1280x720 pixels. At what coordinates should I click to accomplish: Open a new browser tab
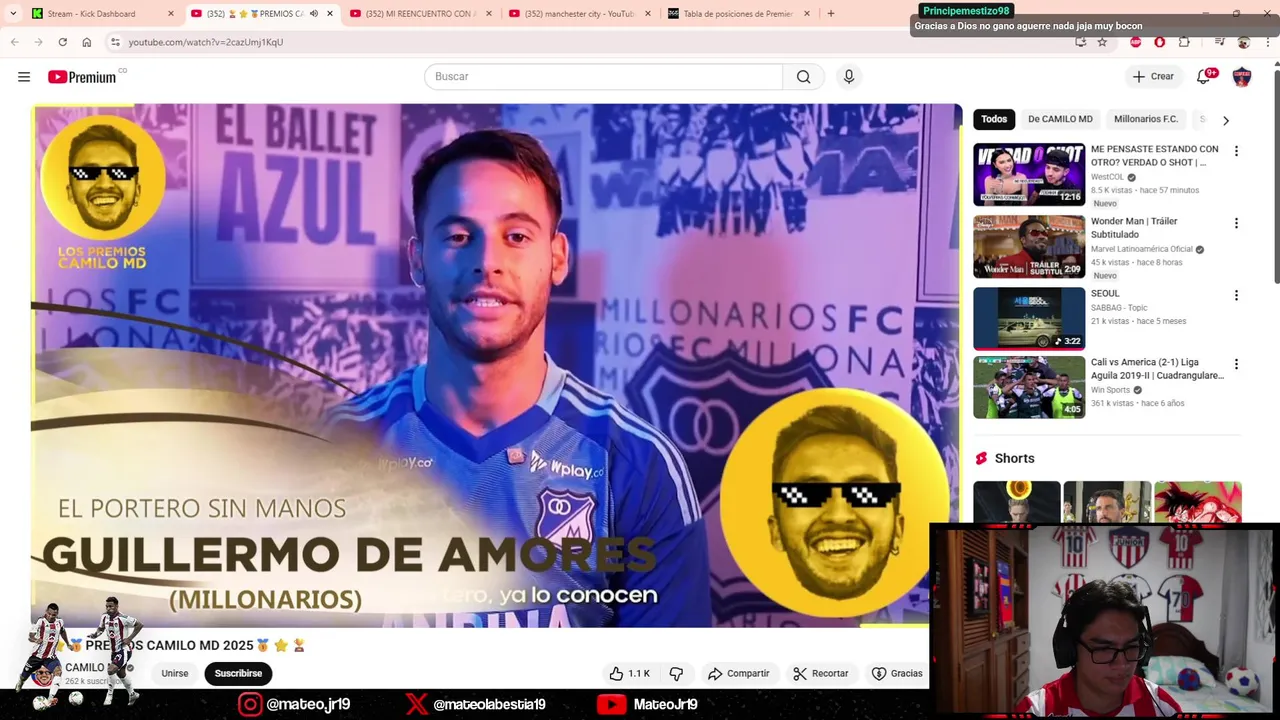pyautogui.click(x=831, y=14)
